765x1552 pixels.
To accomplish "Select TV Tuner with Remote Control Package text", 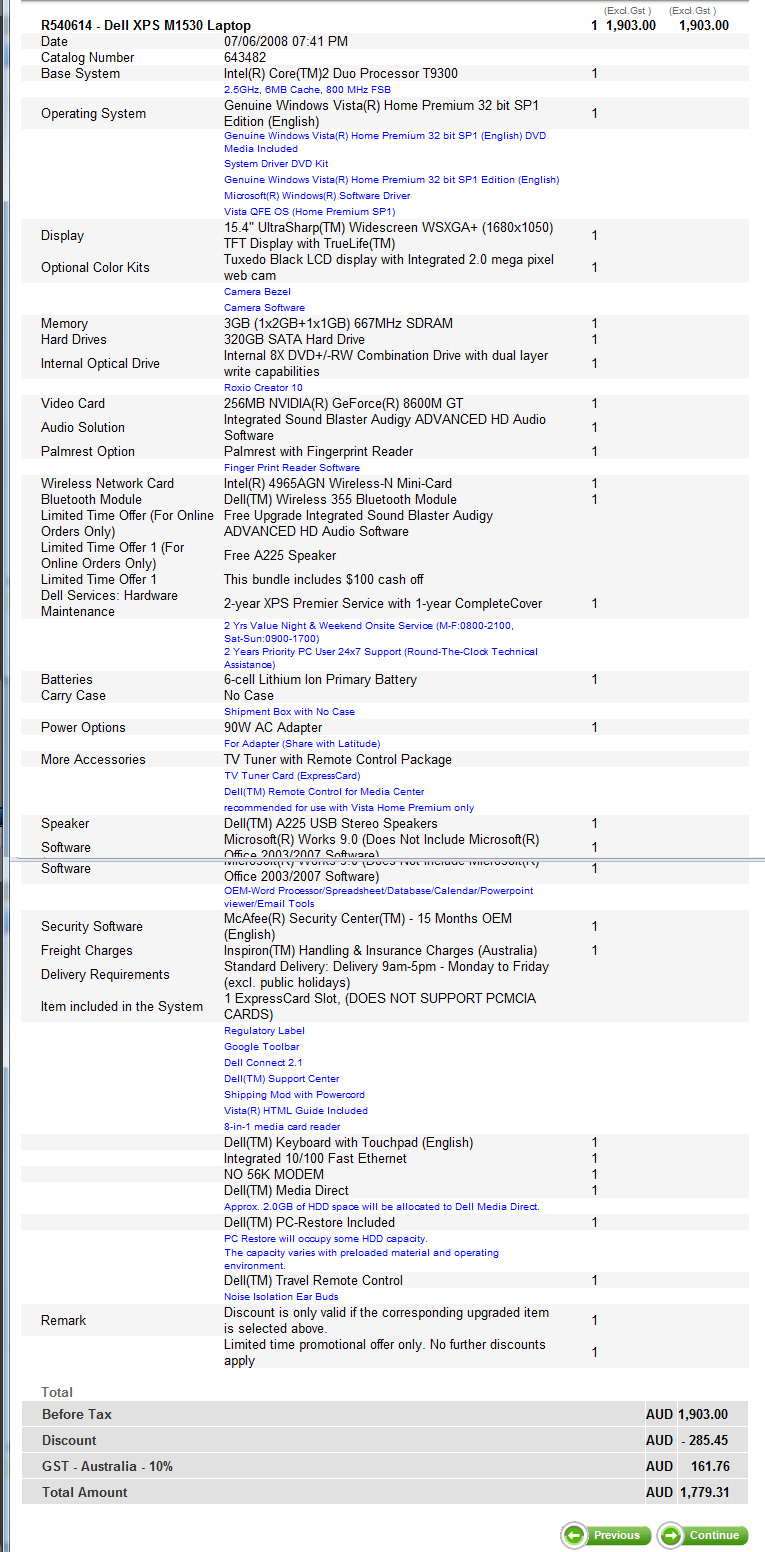I will [x=338, y=759].
